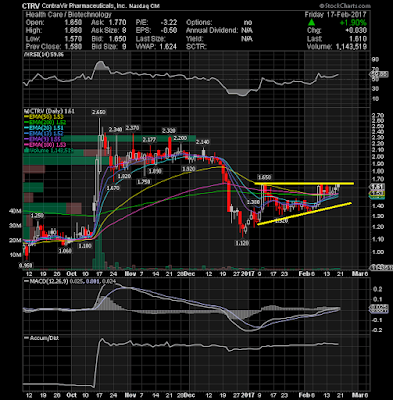Viewport: 393px width, 400px height.
Task: Select the Friday 17-Feb-2017 date
Action: click(335, 15)
